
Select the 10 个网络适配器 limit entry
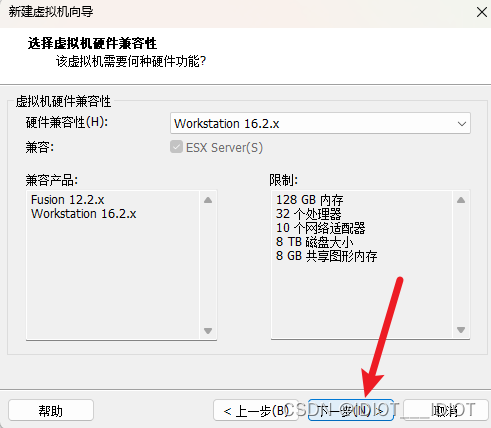(320, 228)
